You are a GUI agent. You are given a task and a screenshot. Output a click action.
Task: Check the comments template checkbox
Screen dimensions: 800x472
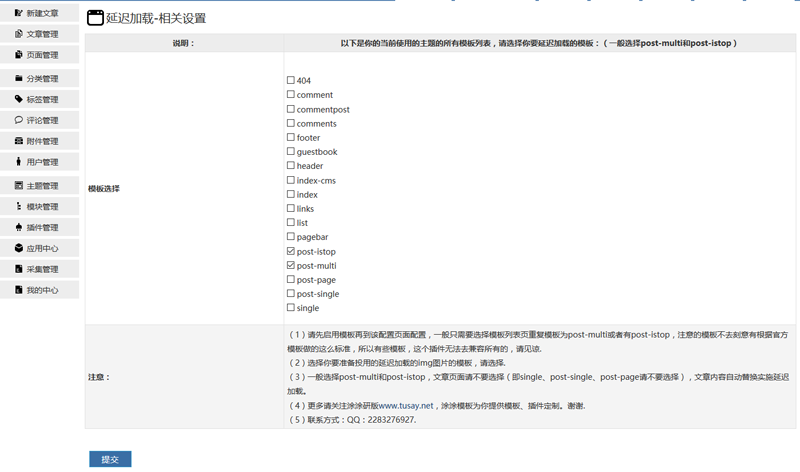coord(291,123)
